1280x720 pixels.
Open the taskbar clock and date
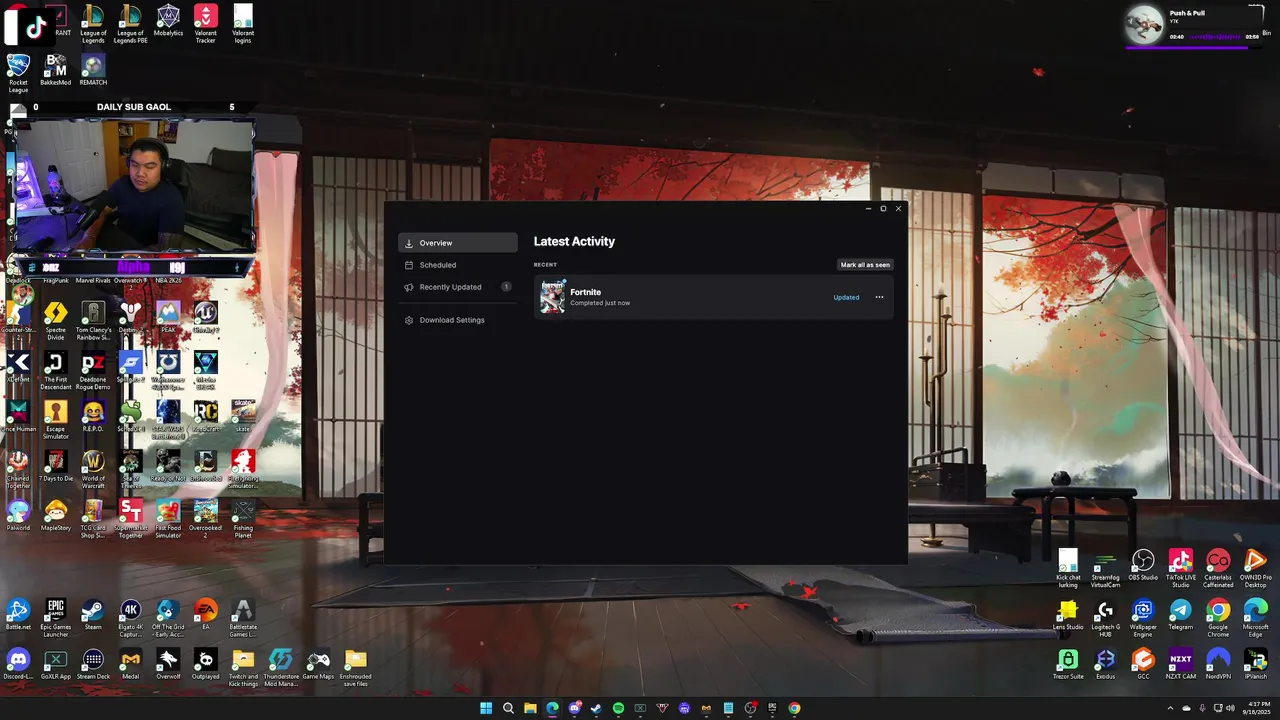coord(1257,708)
